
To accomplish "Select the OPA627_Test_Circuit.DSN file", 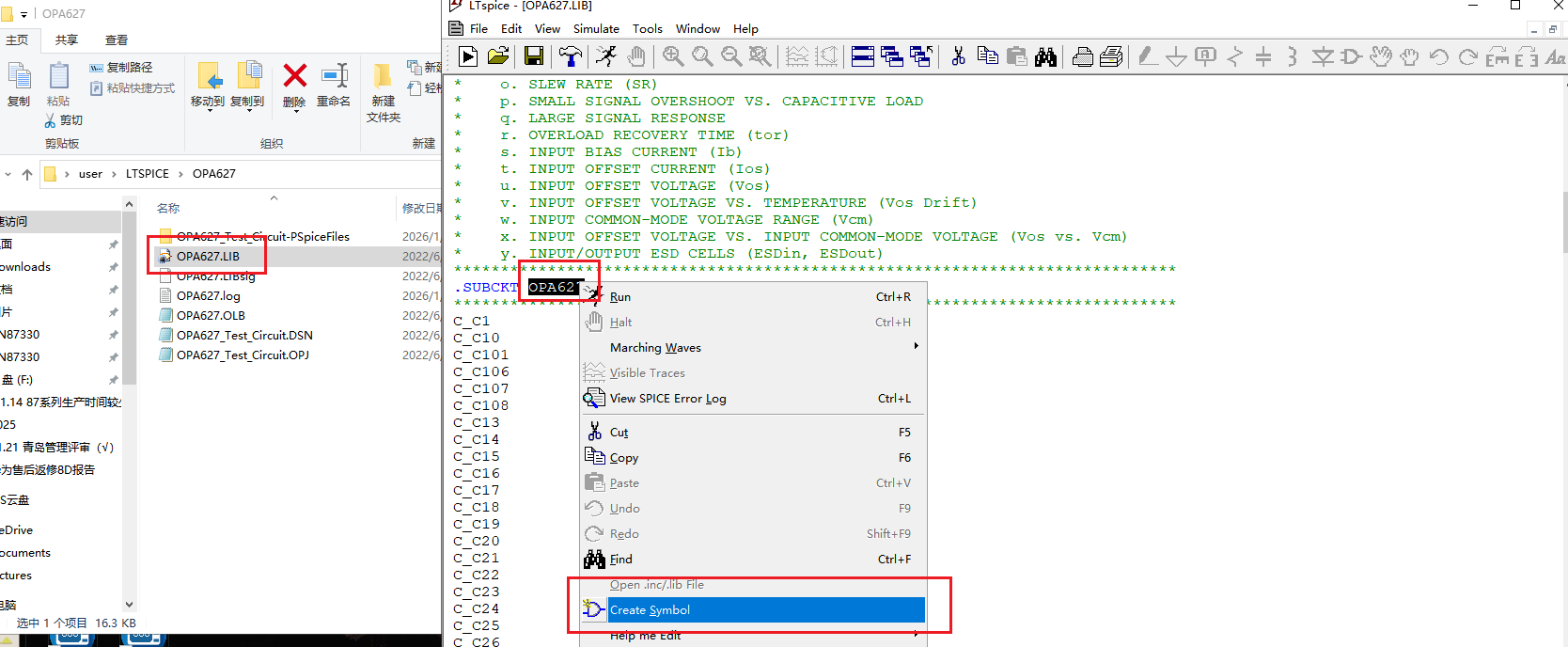I will tap(244, 335).
